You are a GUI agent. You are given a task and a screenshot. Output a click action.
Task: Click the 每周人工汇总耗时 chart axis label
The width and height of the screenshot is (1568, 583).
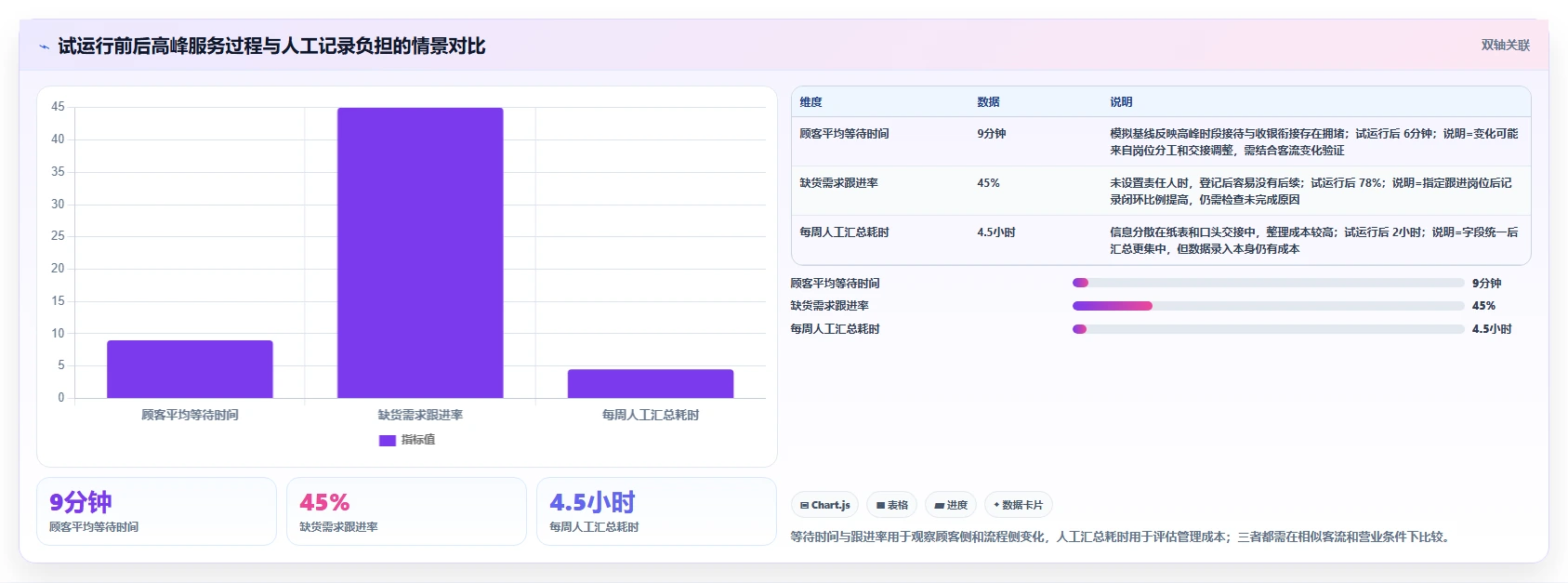coord(651,415)
